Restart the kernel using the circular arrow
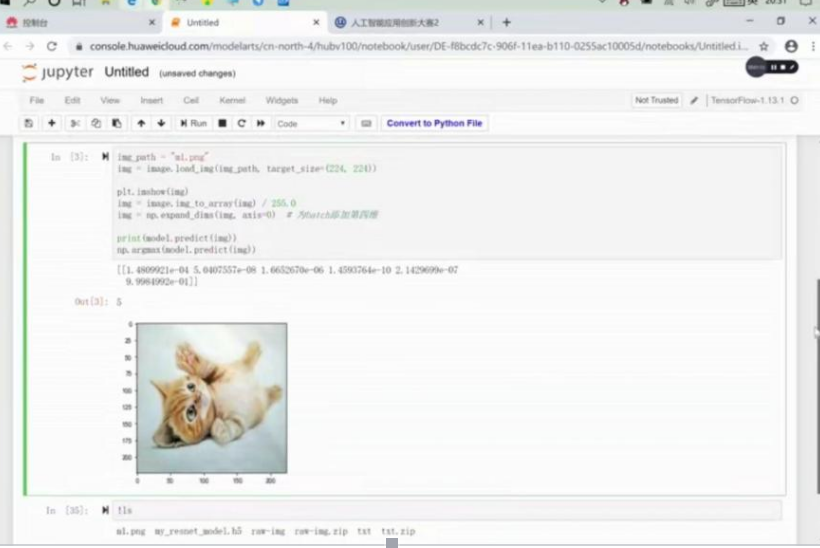The image size is (820, 548). (241, 123)
